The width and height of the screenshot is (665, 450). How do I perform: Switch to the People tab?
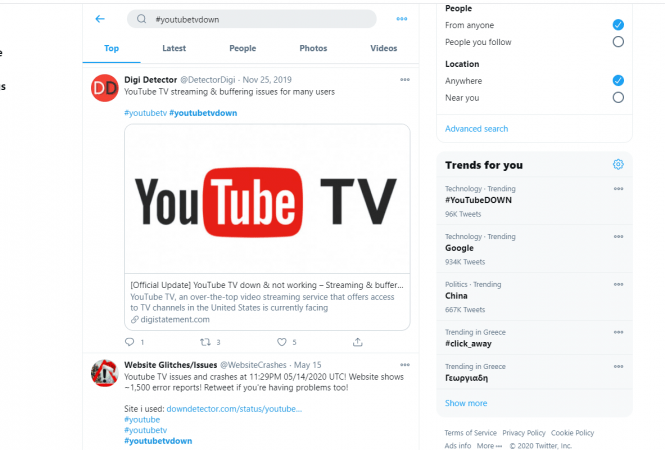coord(243,48)
